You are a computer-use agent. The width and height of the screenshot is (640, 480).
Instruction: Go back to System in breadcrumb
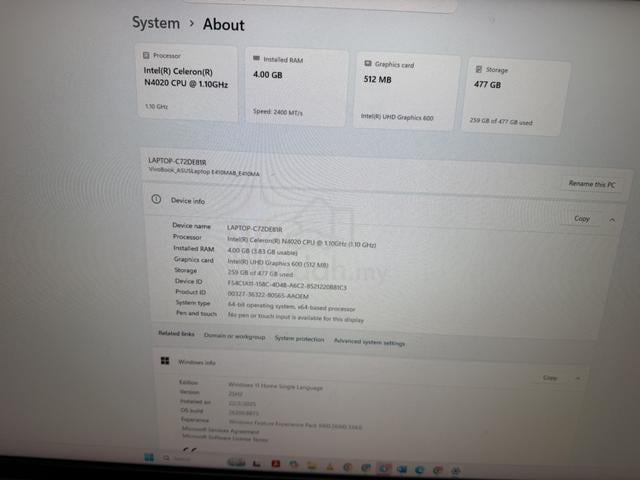pos(156,23)
